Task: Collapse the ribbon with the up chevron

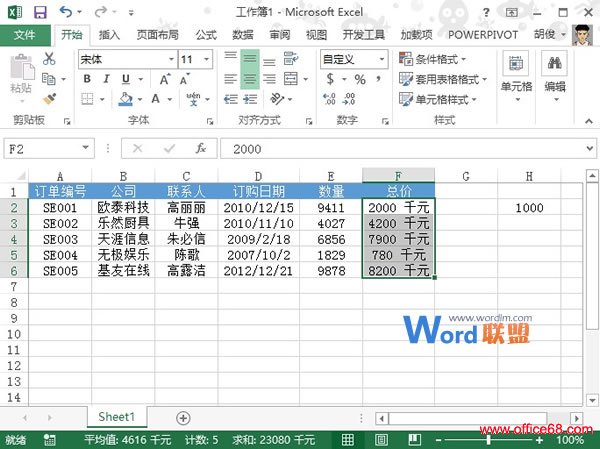Action: [x=589, y=121]
